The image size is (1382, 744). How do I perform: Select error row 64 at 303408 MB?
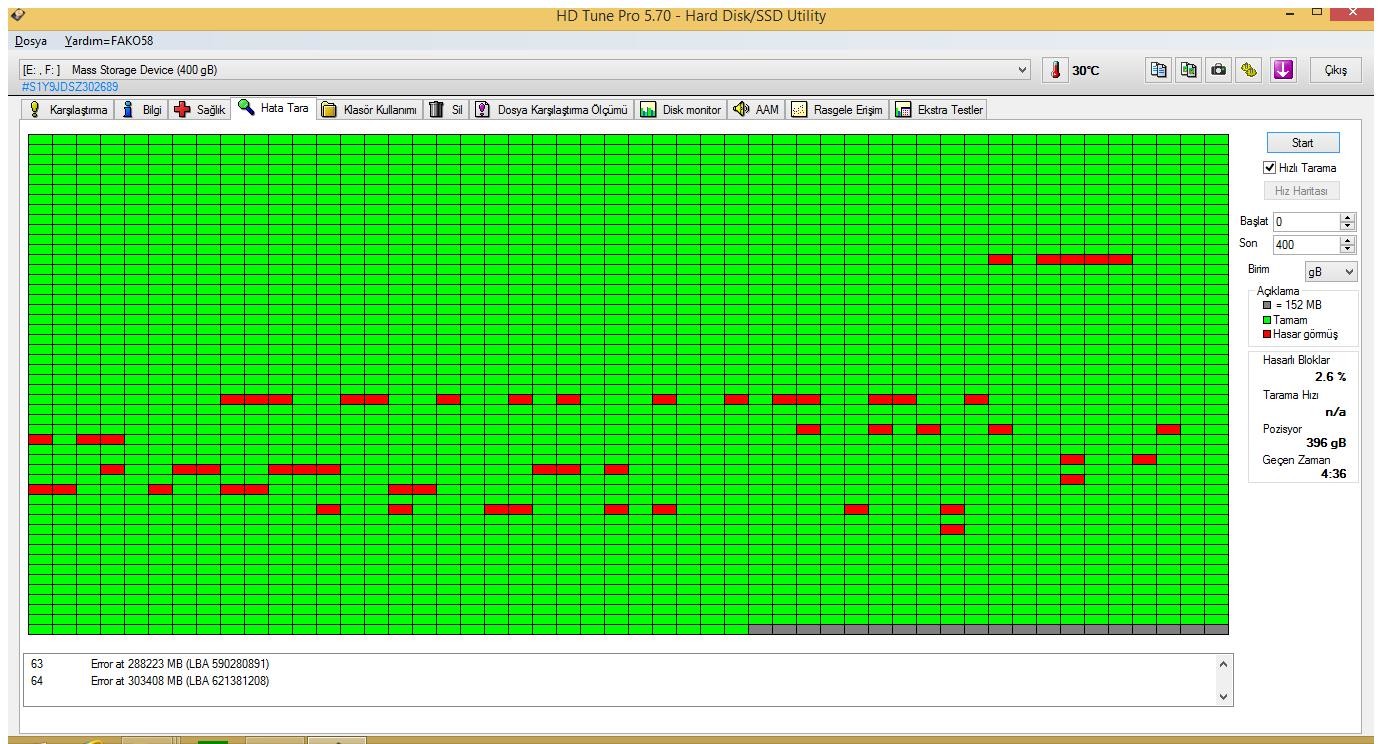620,681
